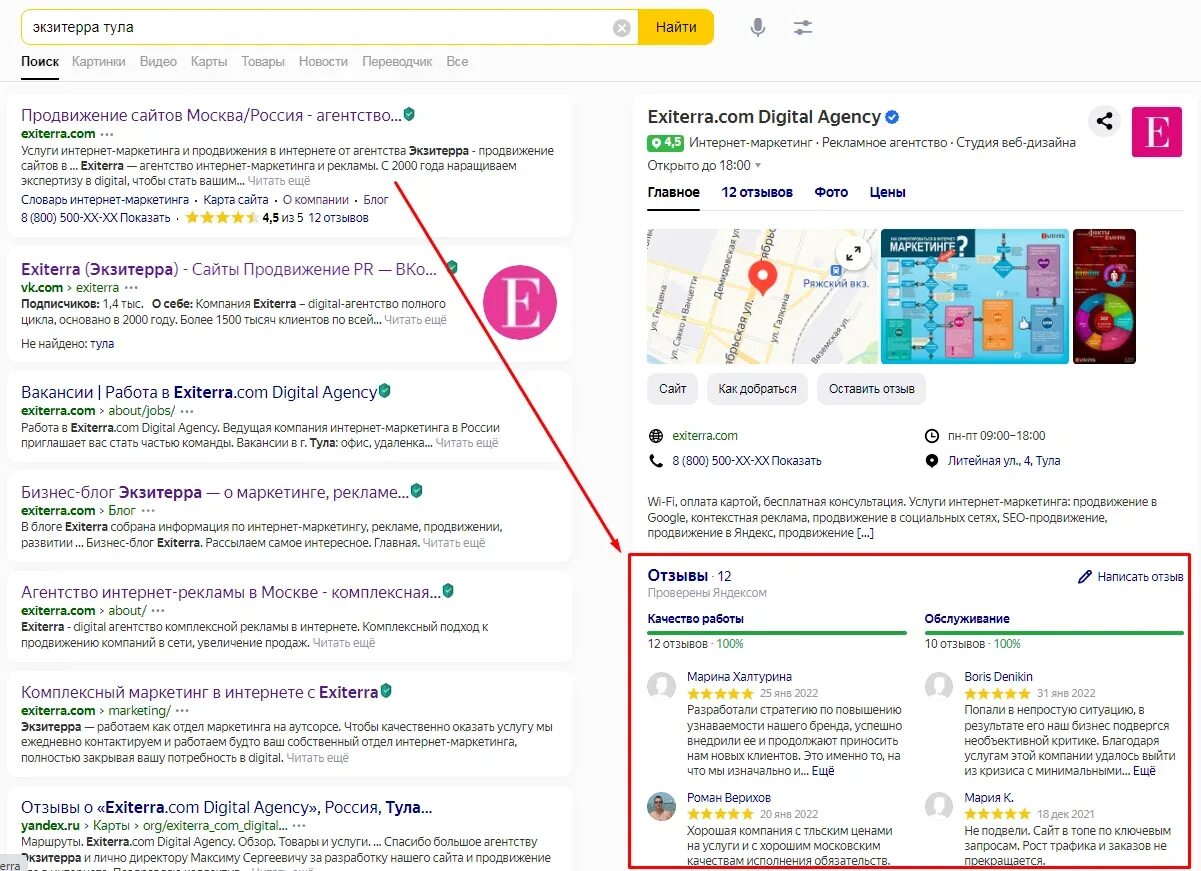Open options dots next to exiterra.com › about/jobs/
Screen dimensions: 1201x871
point(187,411)
